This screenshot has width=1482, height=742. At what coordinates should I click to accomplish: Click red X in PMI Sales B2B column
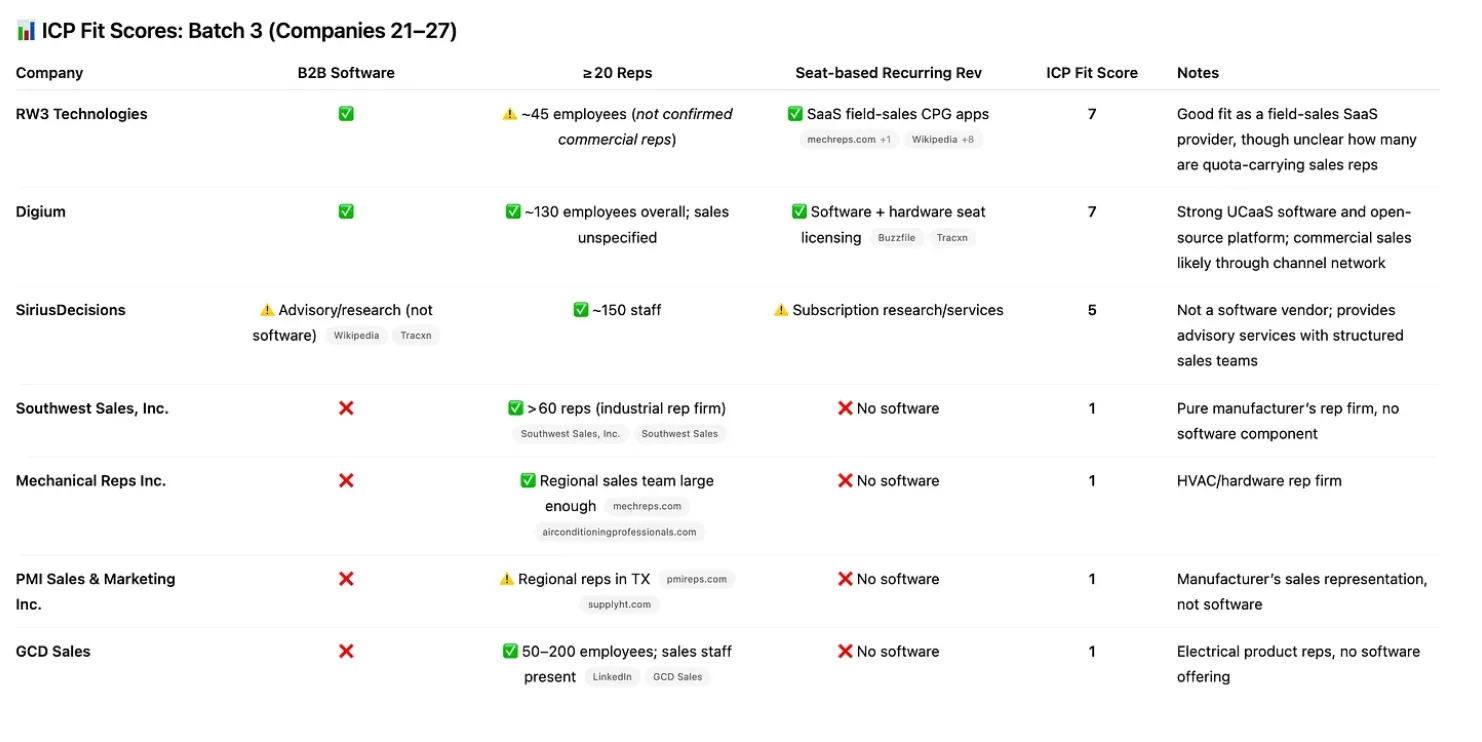tap(346, 579)
